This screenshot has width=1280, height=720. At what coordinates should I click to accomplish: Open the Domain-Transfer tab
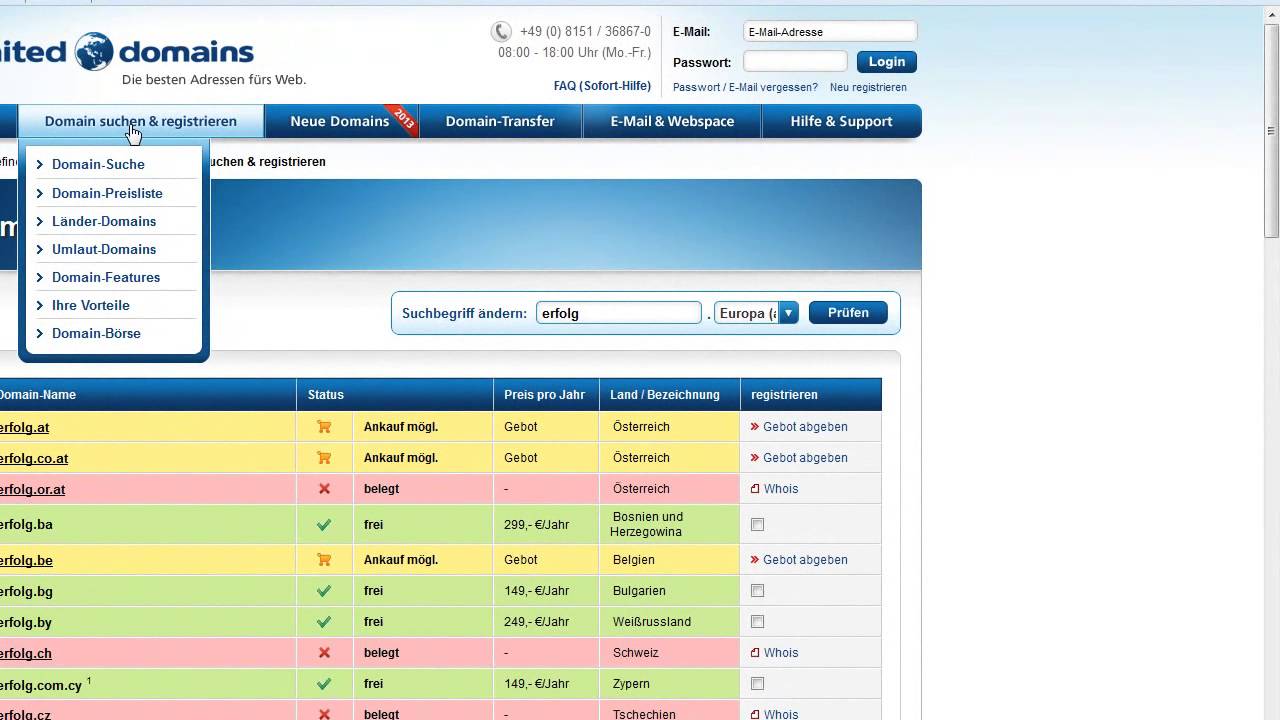[x=500, y=121]
